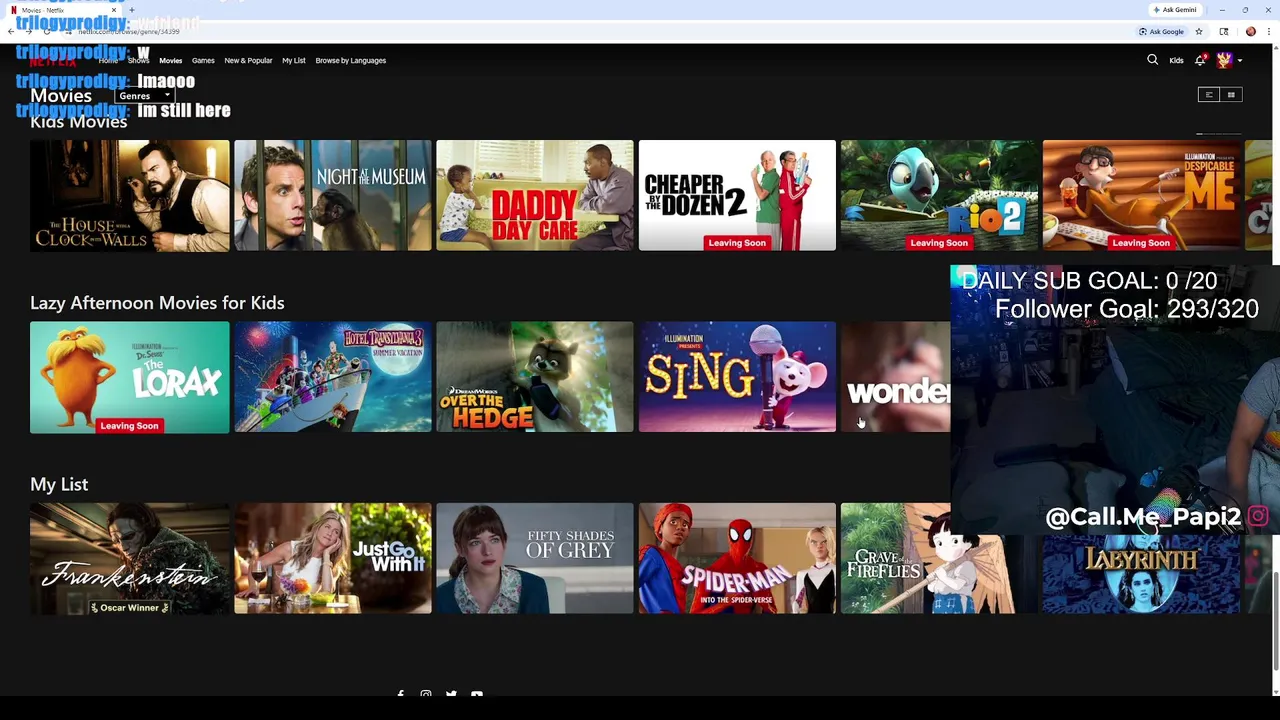This screenshot has height=720, width=1280.
Task: Bookmark this page with the star icon
Action: click(x=1198, y=32)
